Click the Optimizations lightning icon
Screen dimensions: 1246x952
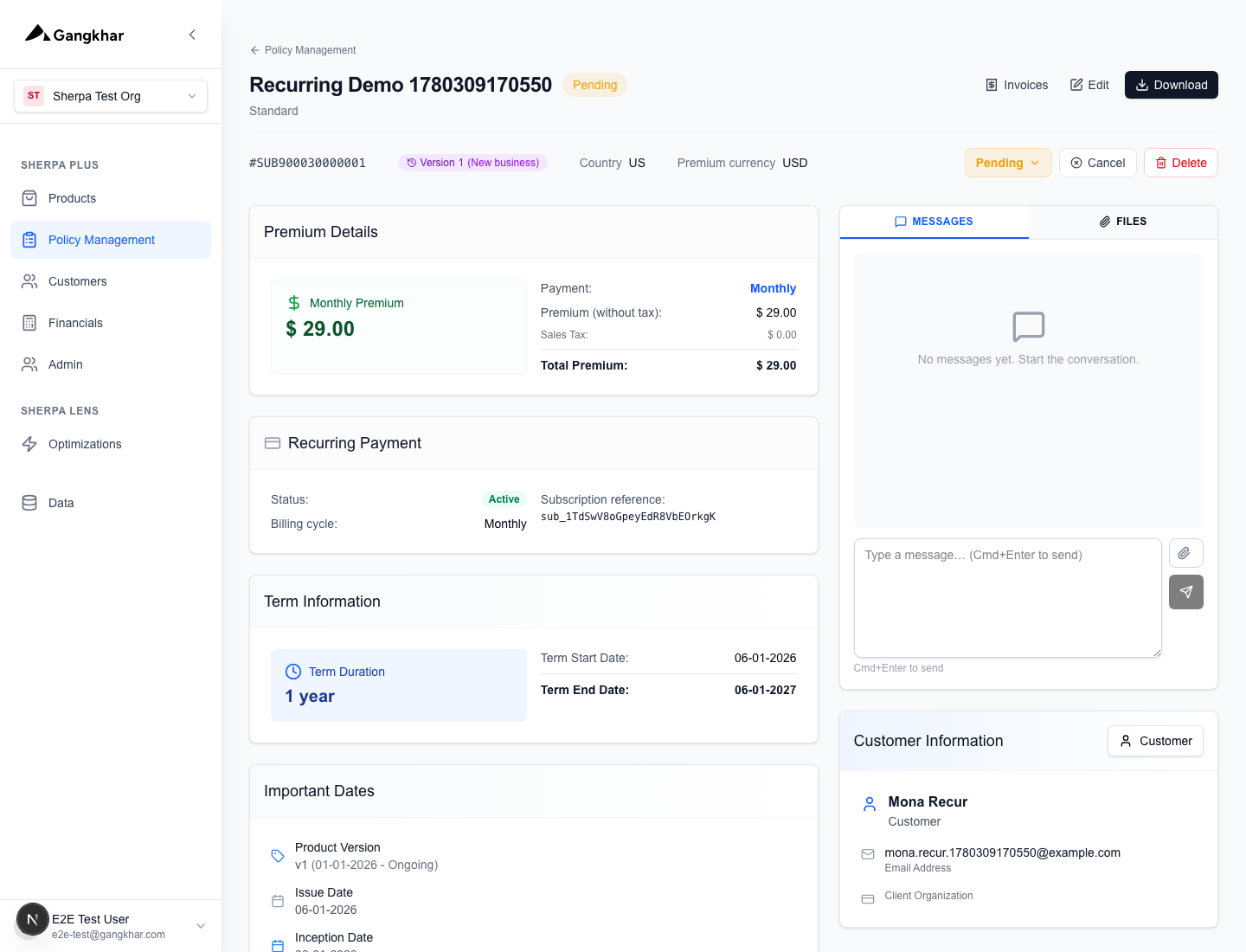29,444
